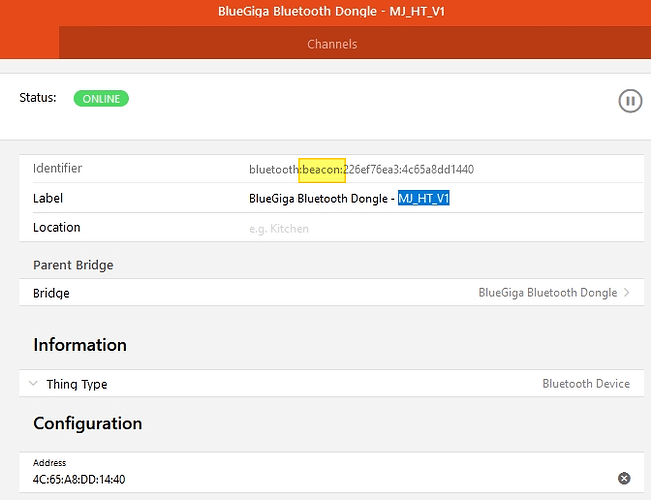Click the Thing Type row label
This screenshot has height=500, width=651.
click(x=77, y=384)
